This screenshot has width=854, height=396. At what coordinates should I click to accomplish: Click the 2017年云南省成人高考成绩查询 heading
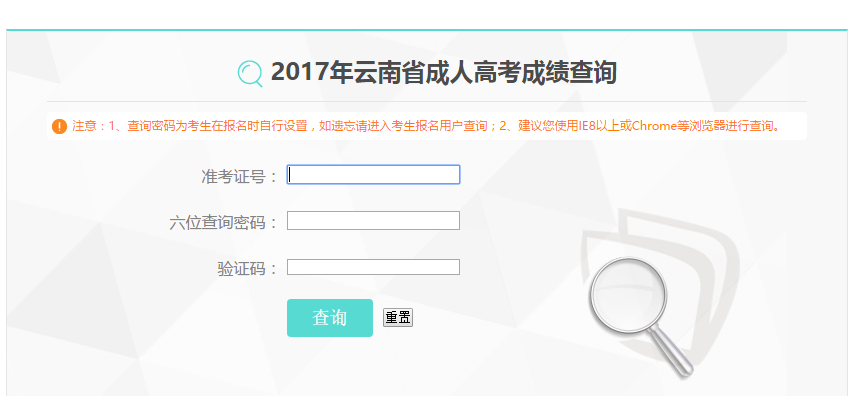[444, 73]
